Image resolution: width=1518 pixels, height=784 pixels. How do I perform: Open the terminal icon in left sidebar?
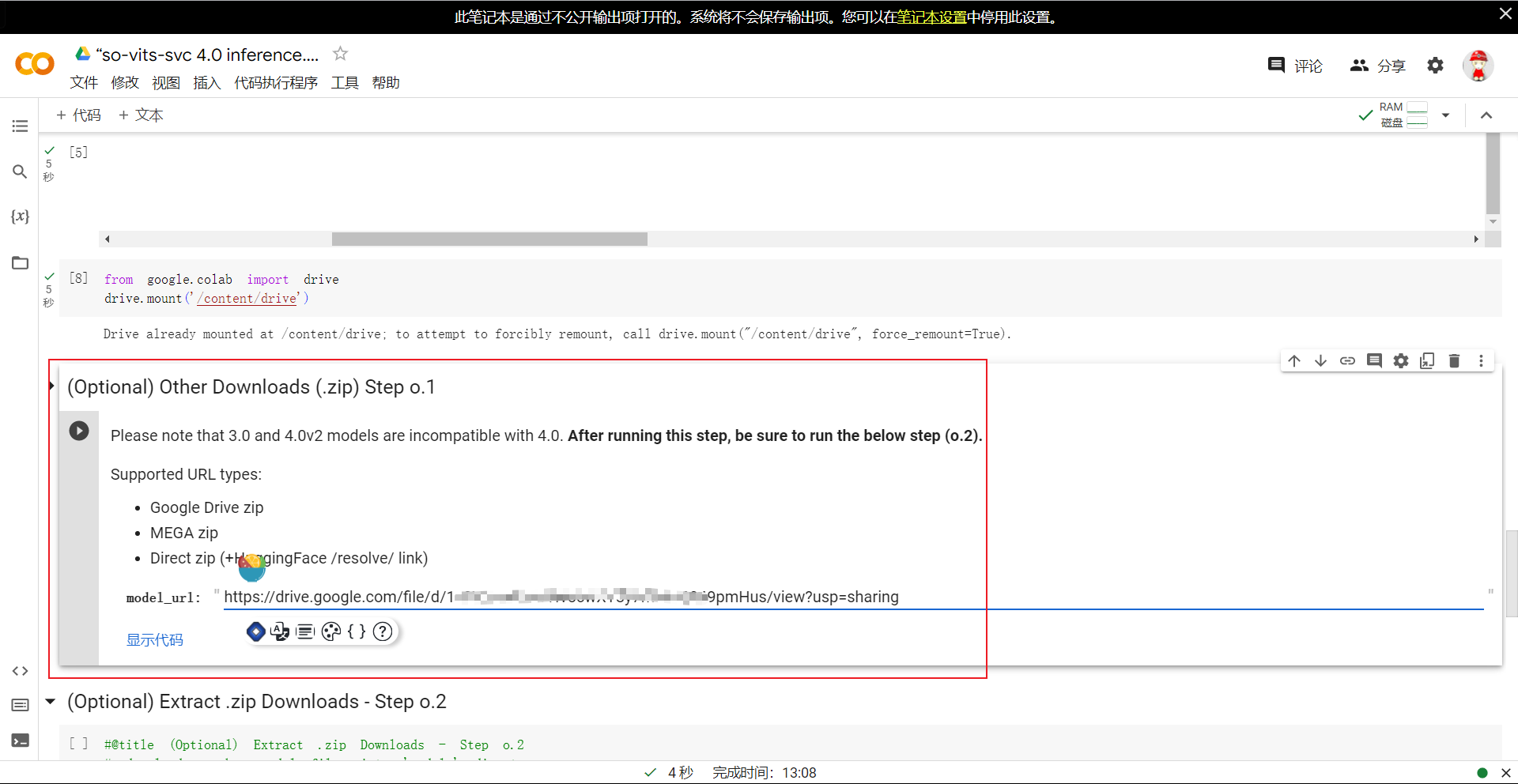click(x=20, y=741)
